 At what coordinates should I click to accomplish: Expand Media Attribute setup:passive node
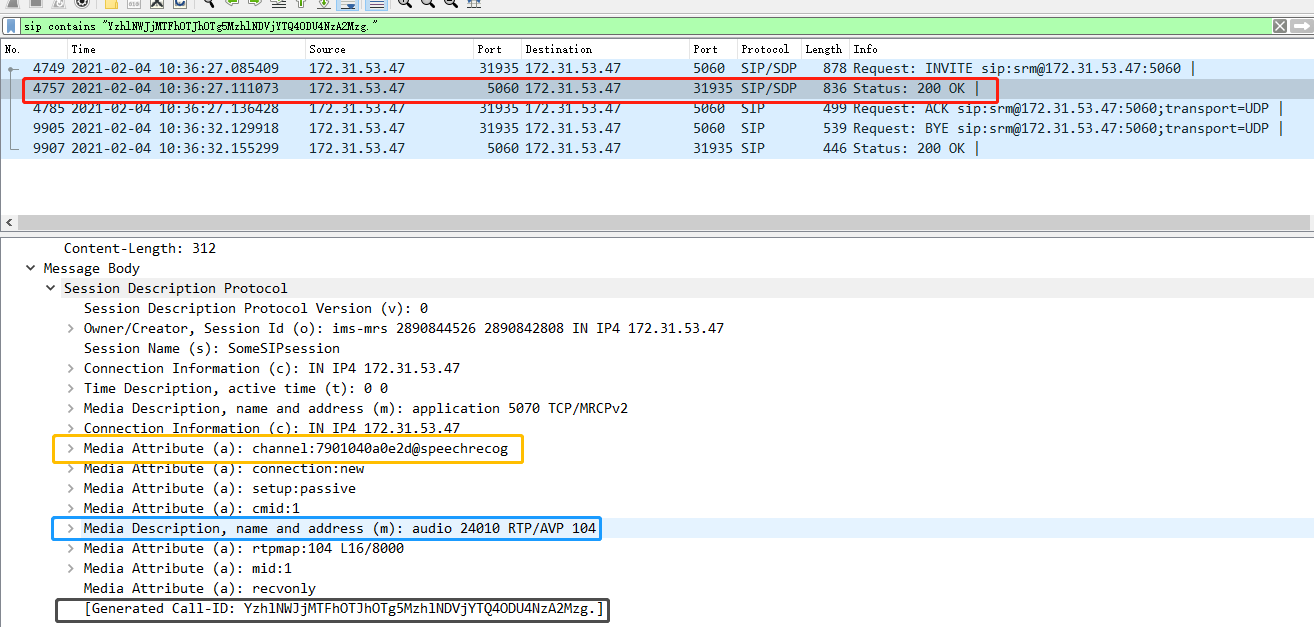coord(70,488)
